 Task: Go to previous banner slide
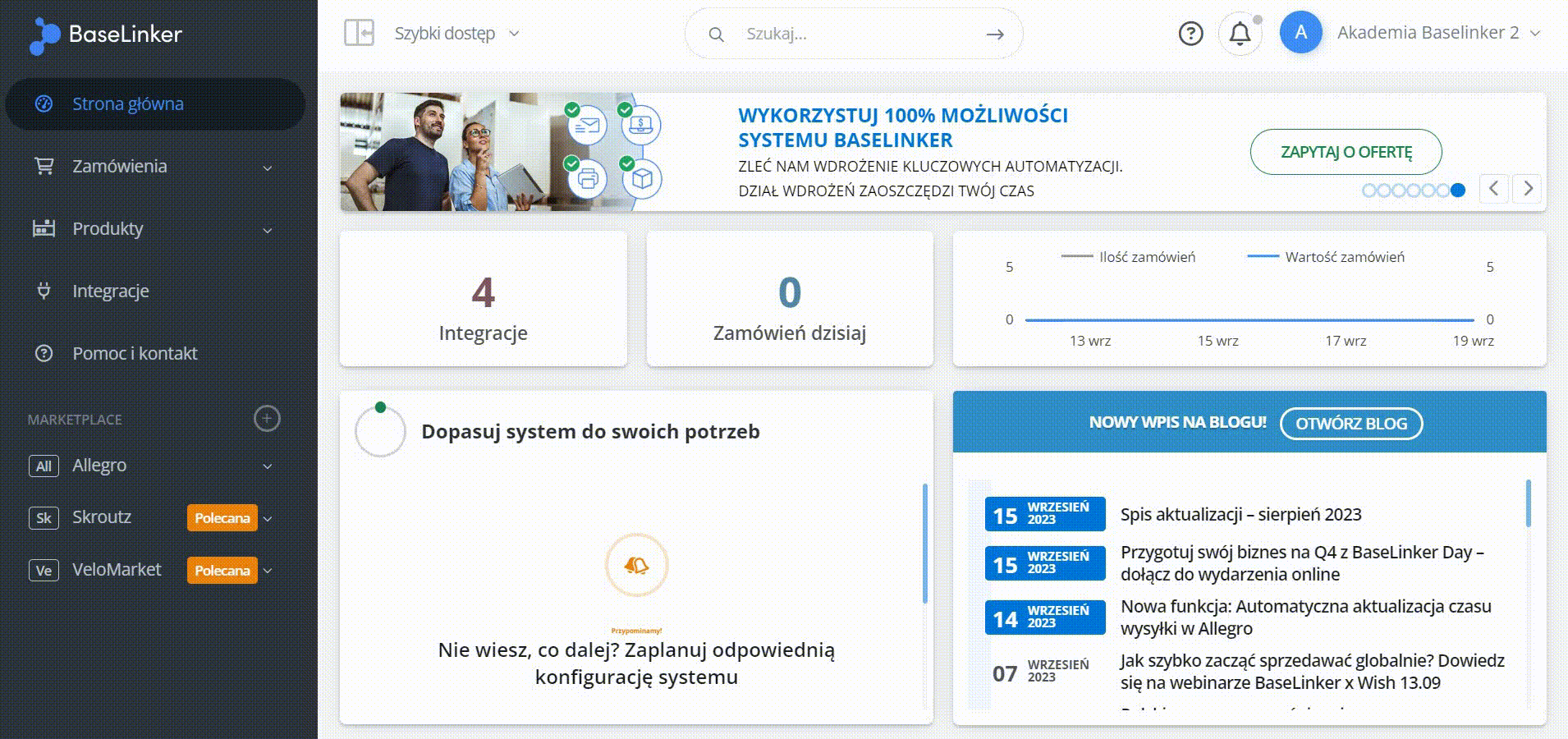coord(1494,189)
